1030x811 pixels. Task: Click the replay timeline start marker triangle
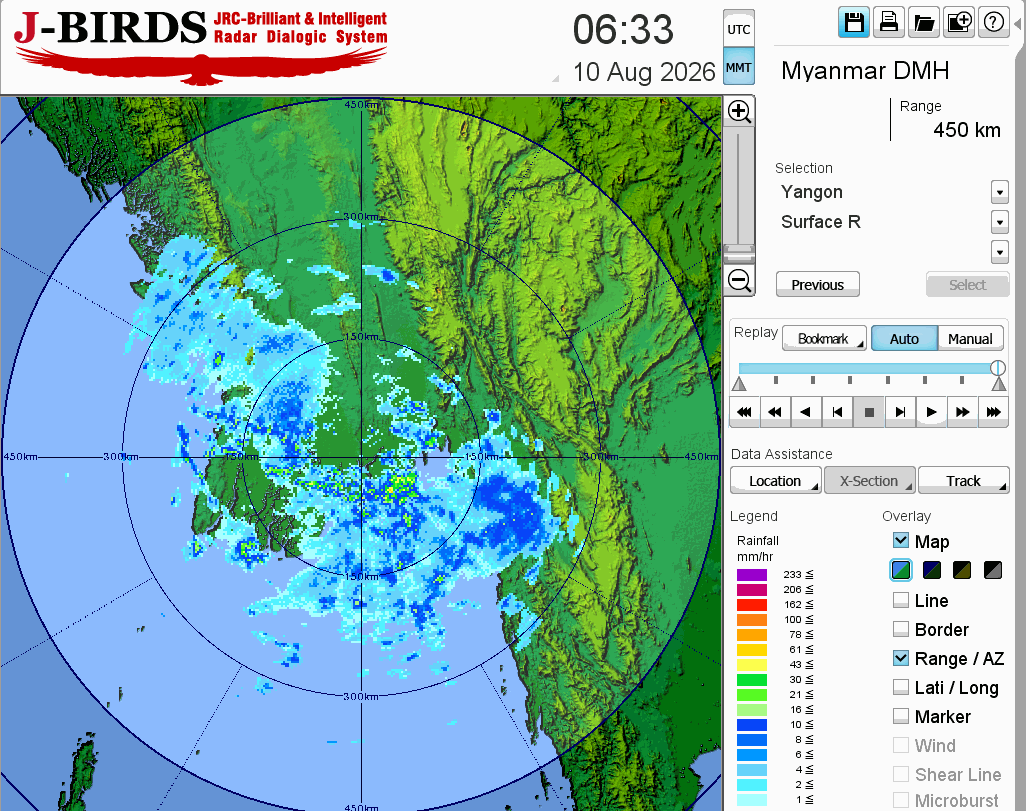pos(739,384)
